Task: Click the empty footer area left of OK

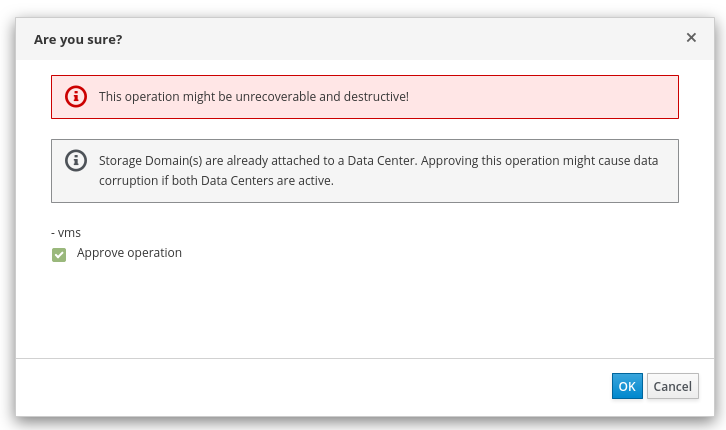Action: (x=300, y=387)
